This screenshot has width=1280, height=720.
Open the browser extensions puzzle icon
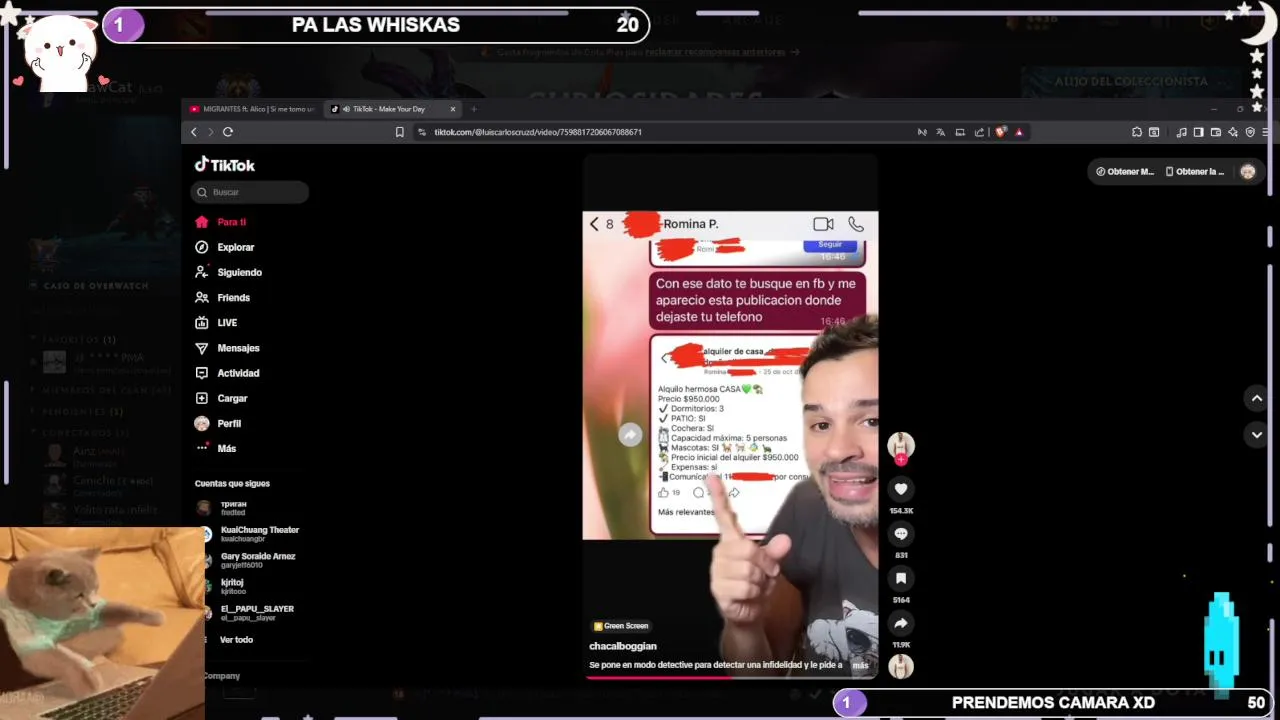click(x=1137, y=132)
